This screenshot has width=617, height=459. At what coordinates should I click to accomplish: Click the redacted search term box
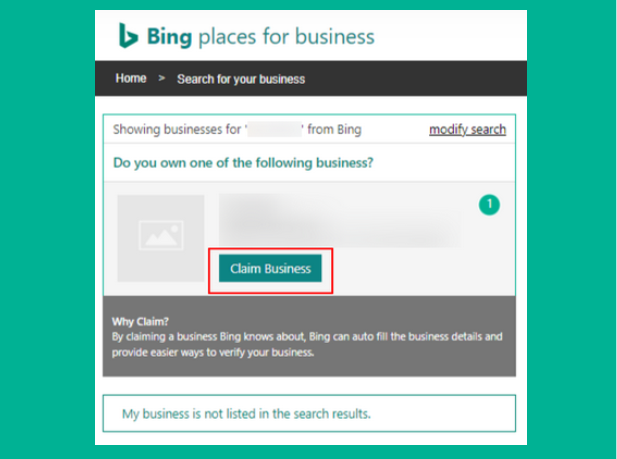coord(274,129)
